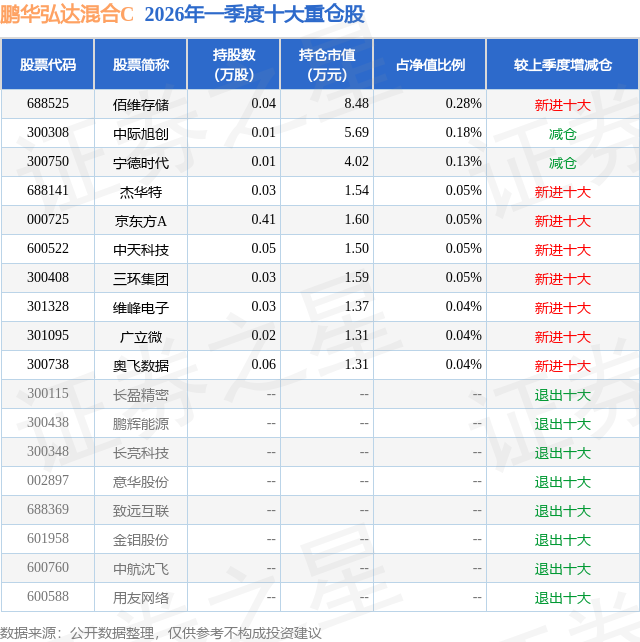Click the 持仓市值(万元) column header

[327, 65]
